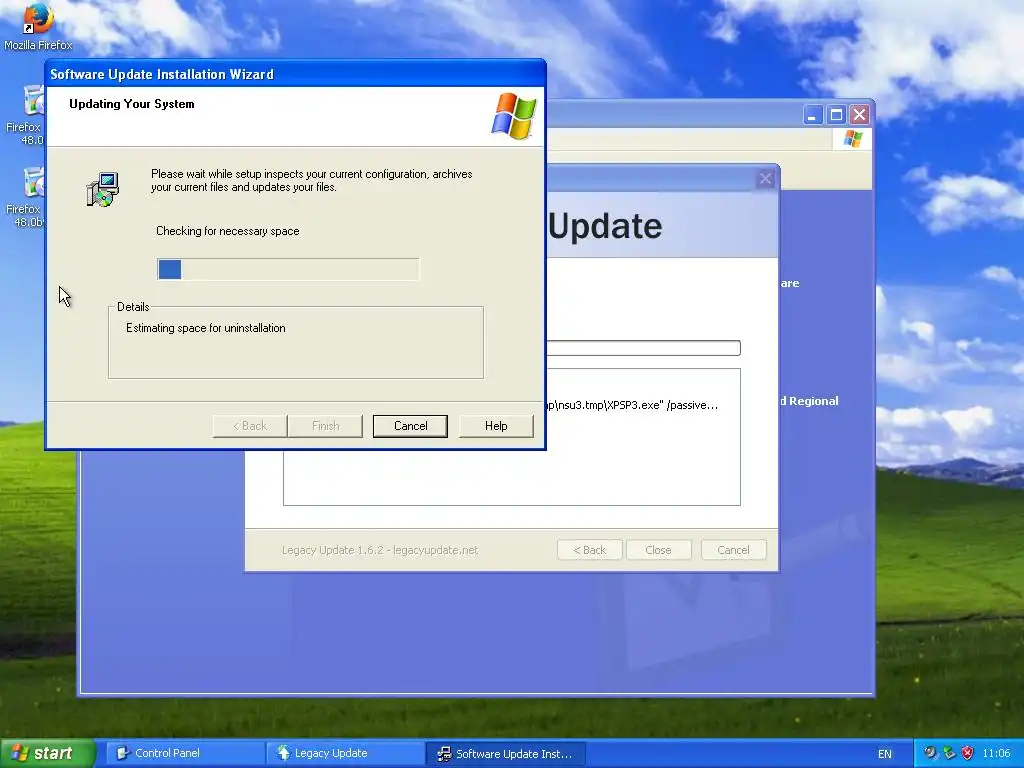Click the Windows flag logo in wizard header
This screenshot has height=768, width=1024.
coord(514,116)
